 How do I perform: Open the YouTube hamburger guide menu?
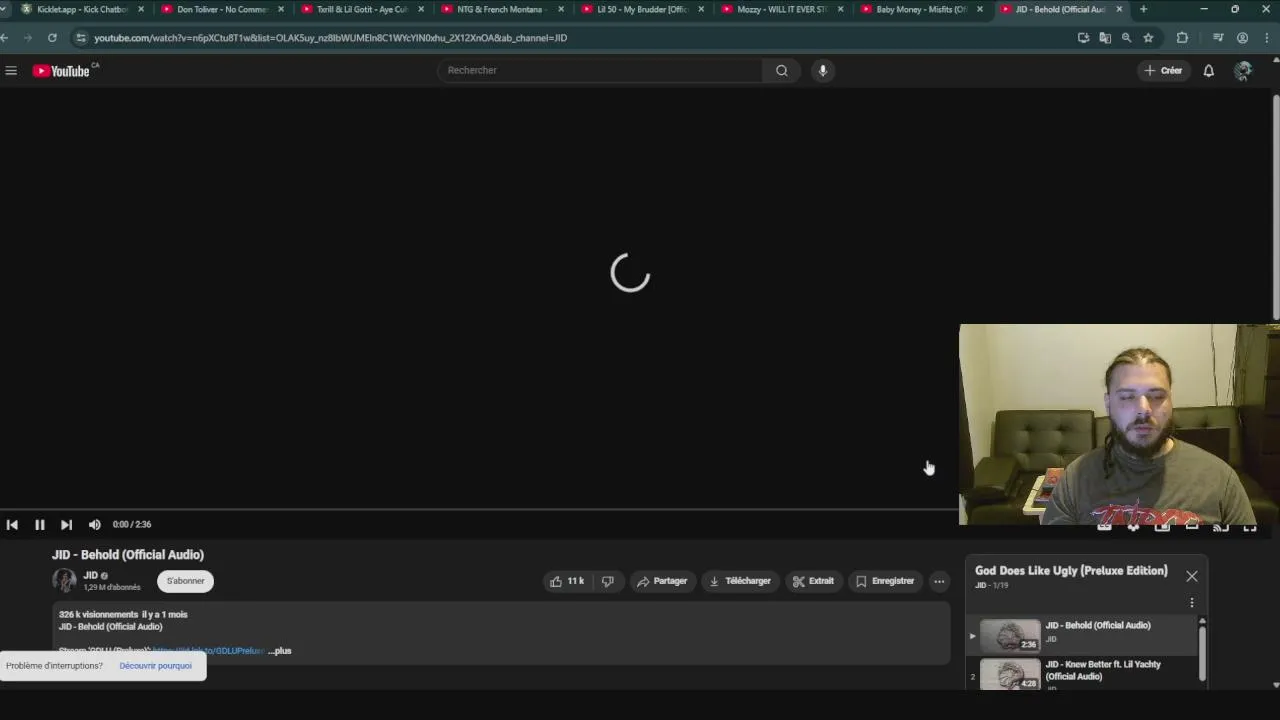point(11,71)
